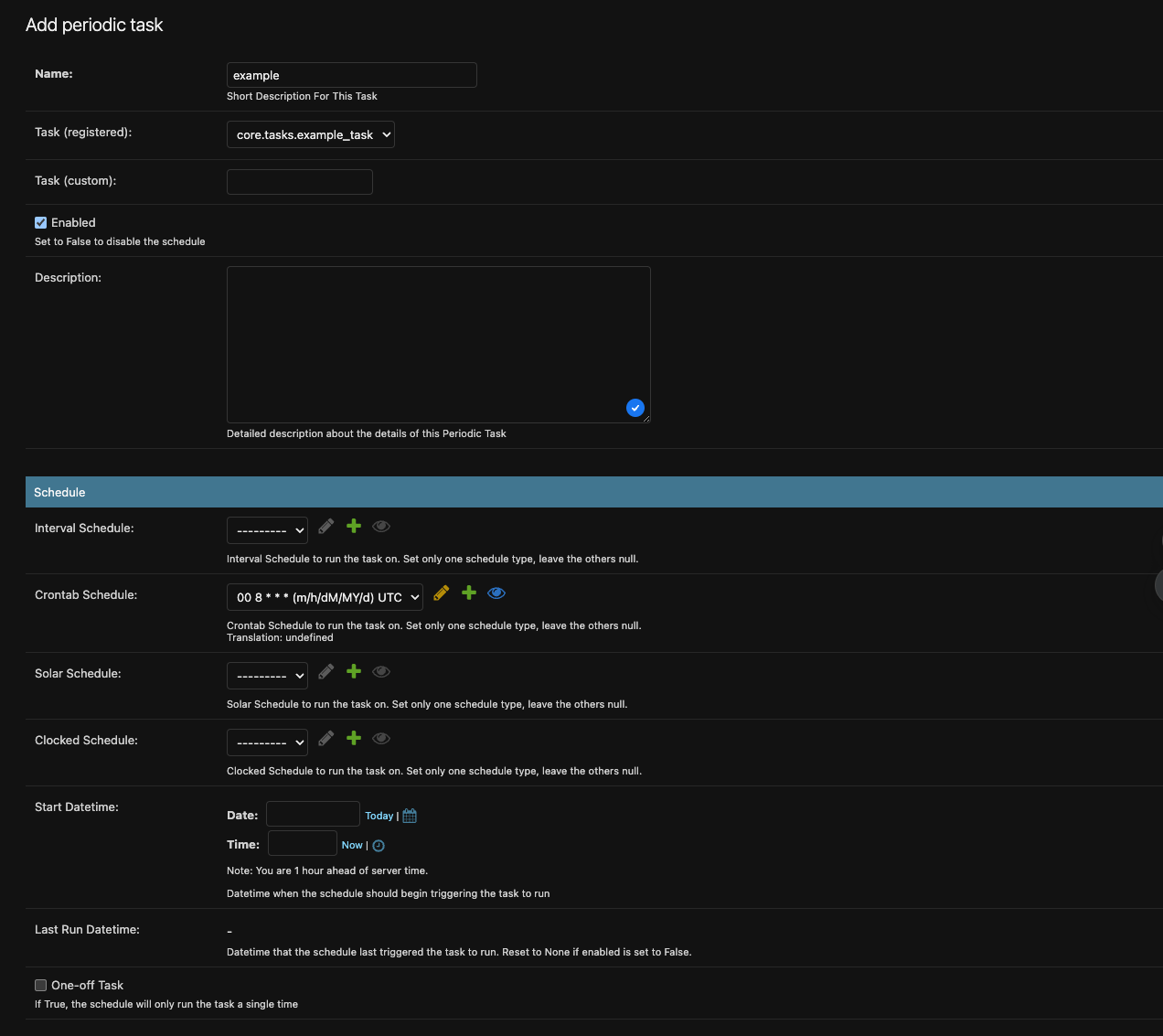Click the Crontab Schedule pencil edit icon

tap(441, 593)
